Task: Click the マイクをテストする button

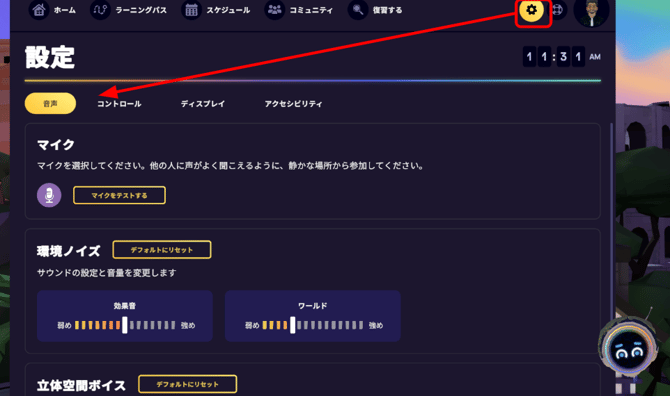Action: [x=119, y=195]
